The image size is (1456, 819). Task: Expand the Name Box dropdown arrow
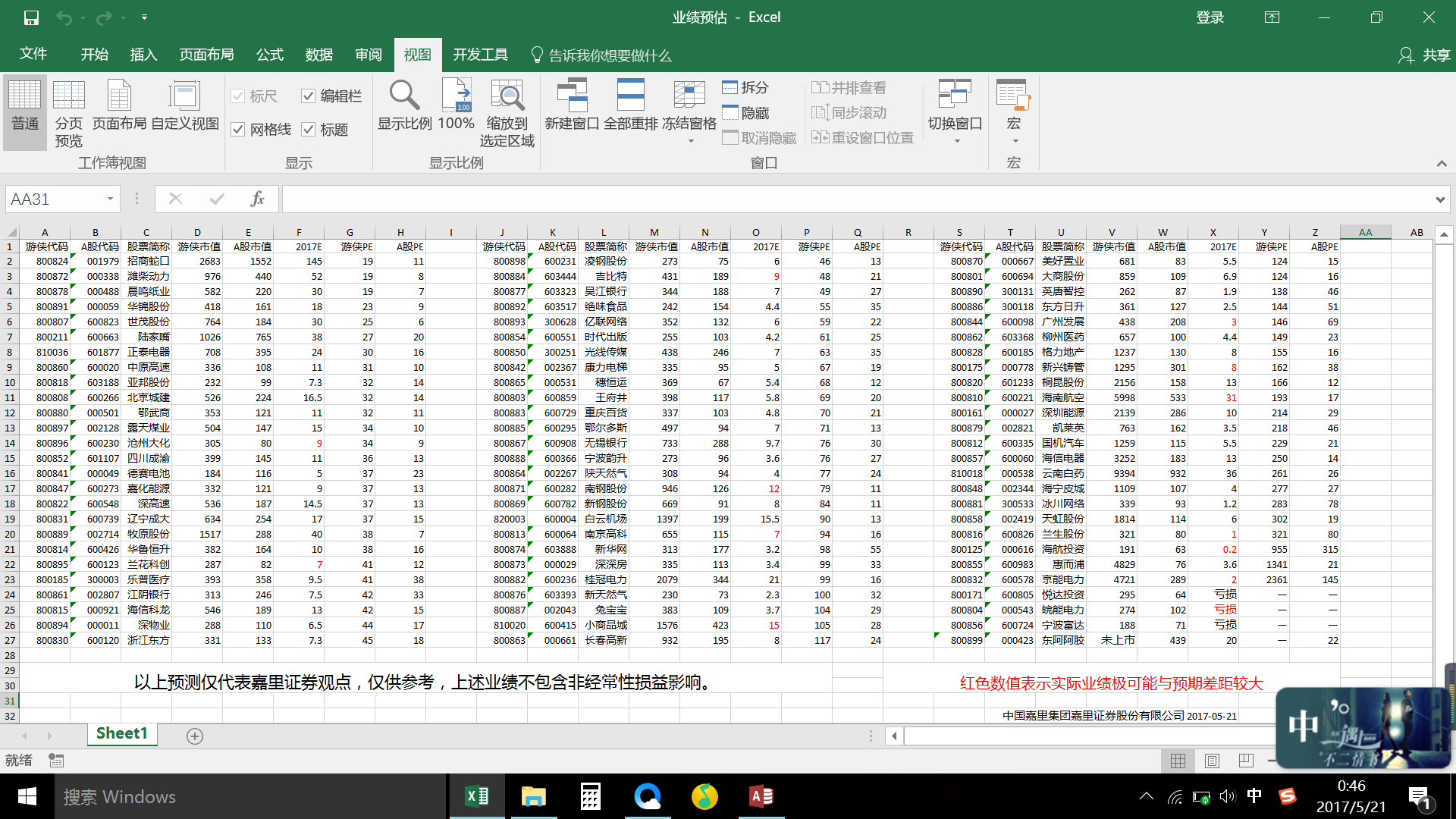(110, 199)
